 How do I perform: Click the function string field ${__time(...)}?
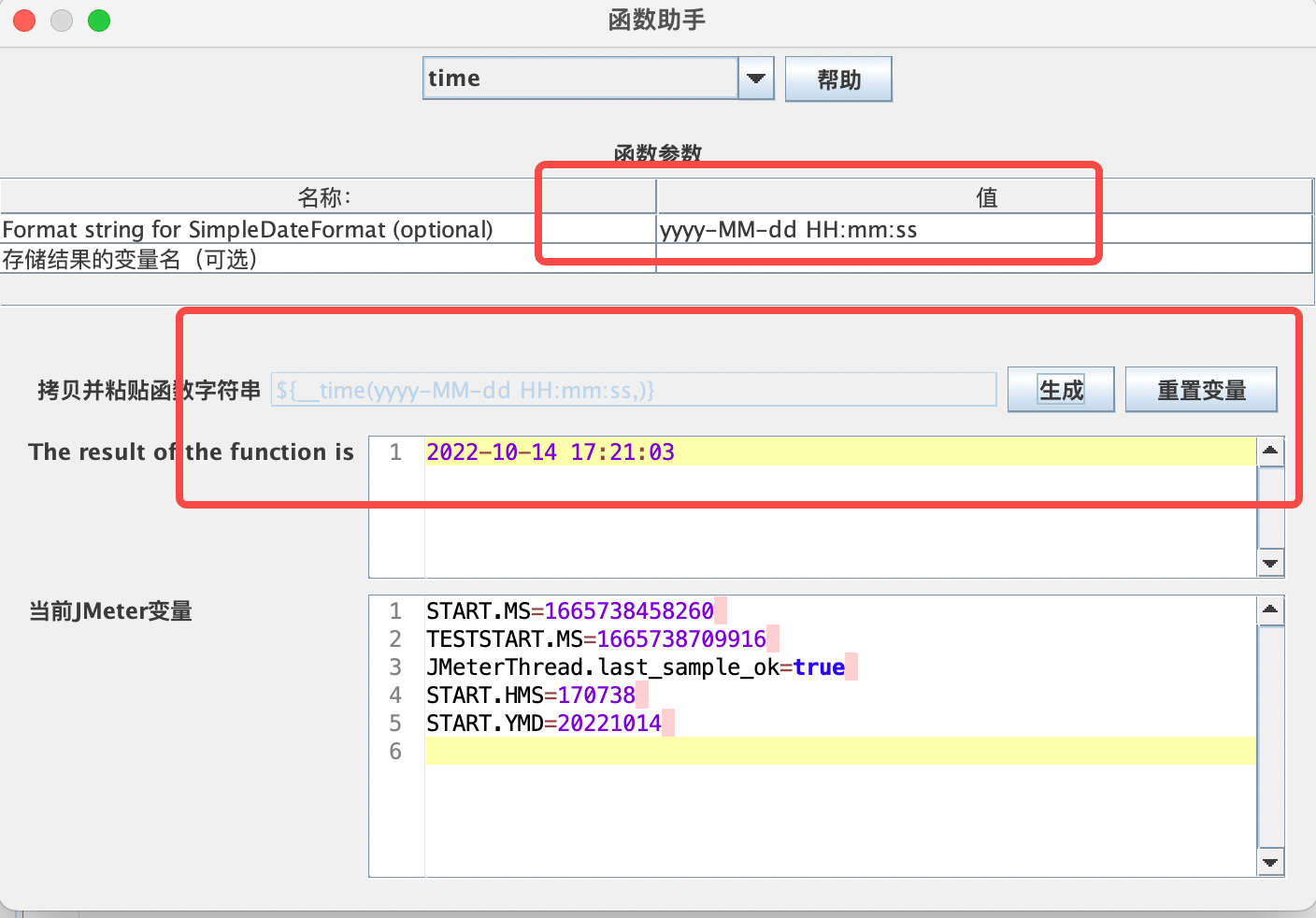pos(634,390)
